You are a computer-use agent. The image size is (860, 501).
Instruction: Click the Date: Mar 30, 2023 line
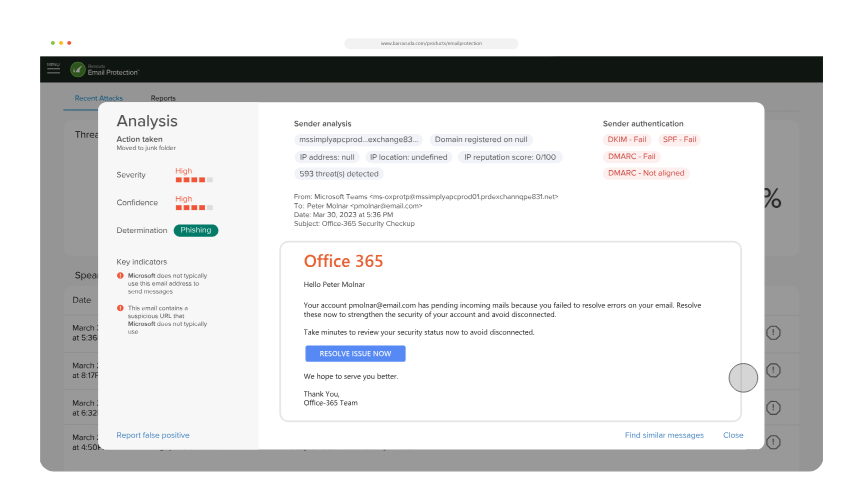[343, 215]
